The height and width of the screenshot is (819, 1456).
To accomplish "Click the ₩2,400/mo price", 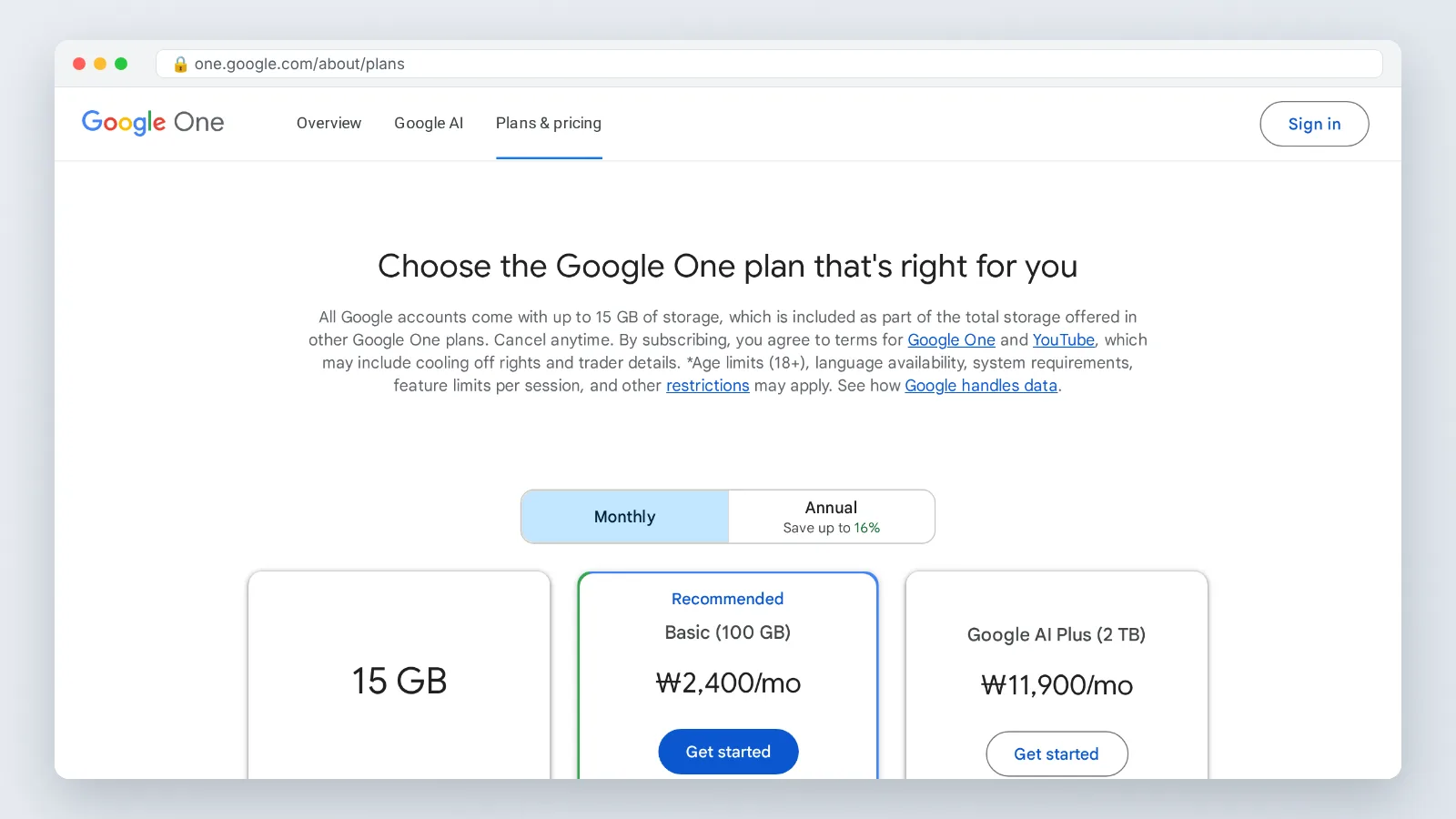I will click(728, 683).
